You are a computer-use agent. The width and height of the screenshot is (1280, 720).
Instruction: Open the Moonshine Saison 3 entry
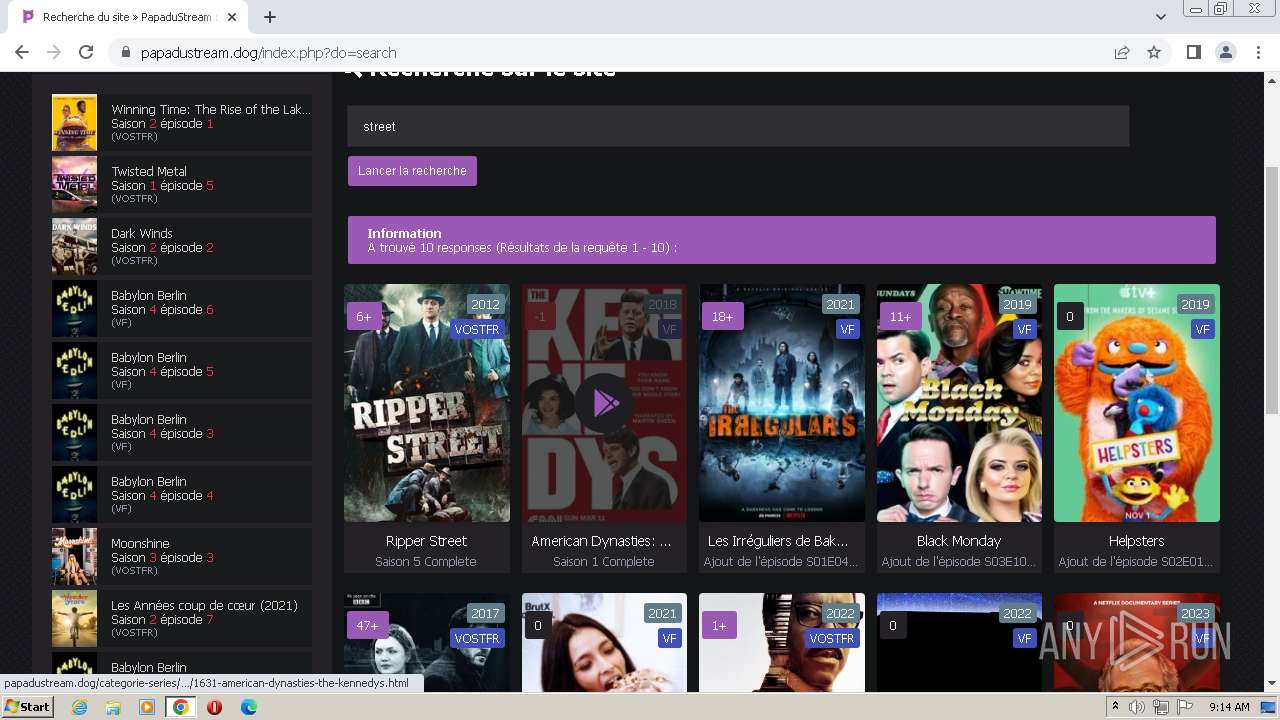(182, 556)
